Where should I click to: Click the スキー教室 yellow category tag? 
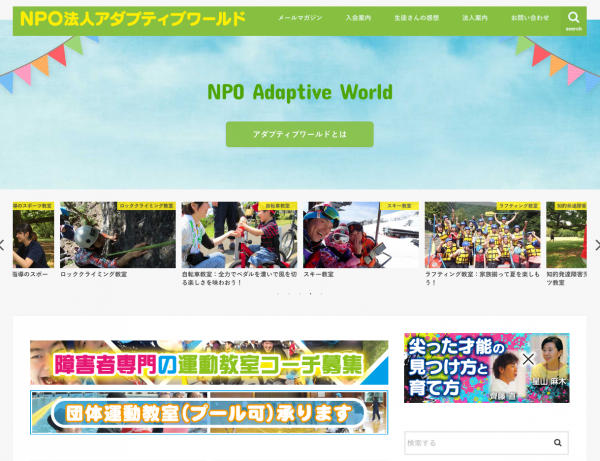tap(399, 206)
